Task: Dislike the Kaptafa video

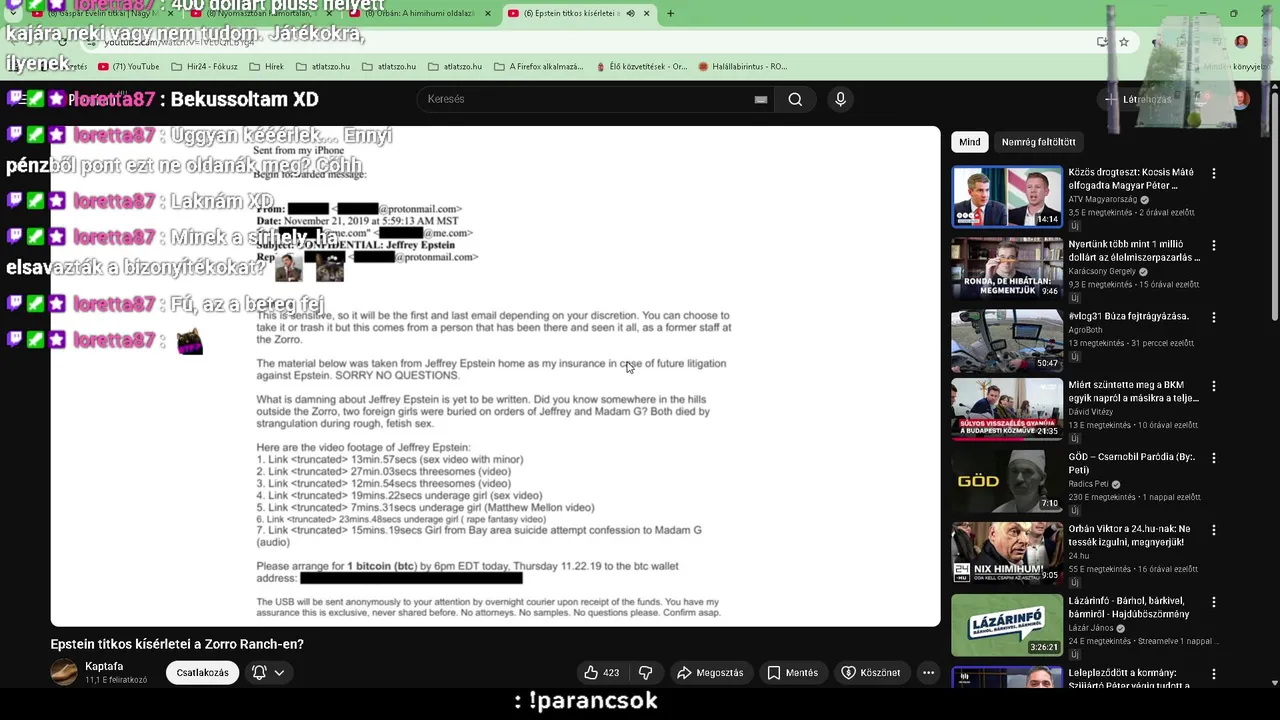Action: click(646, 673)
